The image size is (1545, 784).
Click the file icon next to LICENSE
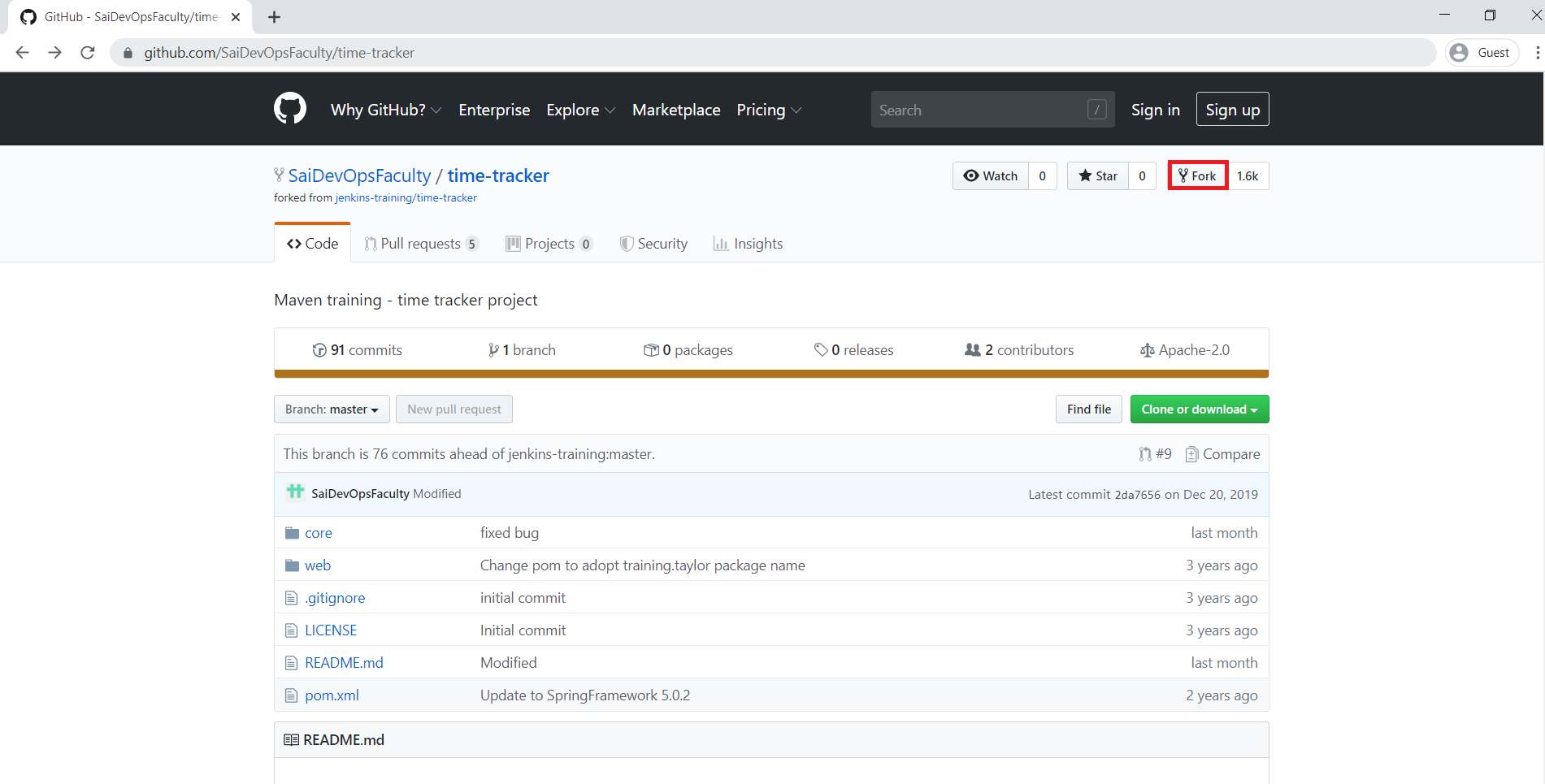(x=291, y=630)
